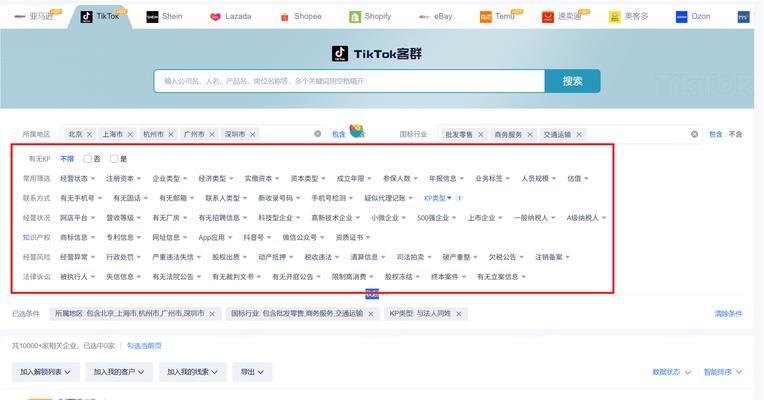Viewport: 764px width, 400px height.
Task: Open the Lazada heart logo tab
Action: pos(215,17)
